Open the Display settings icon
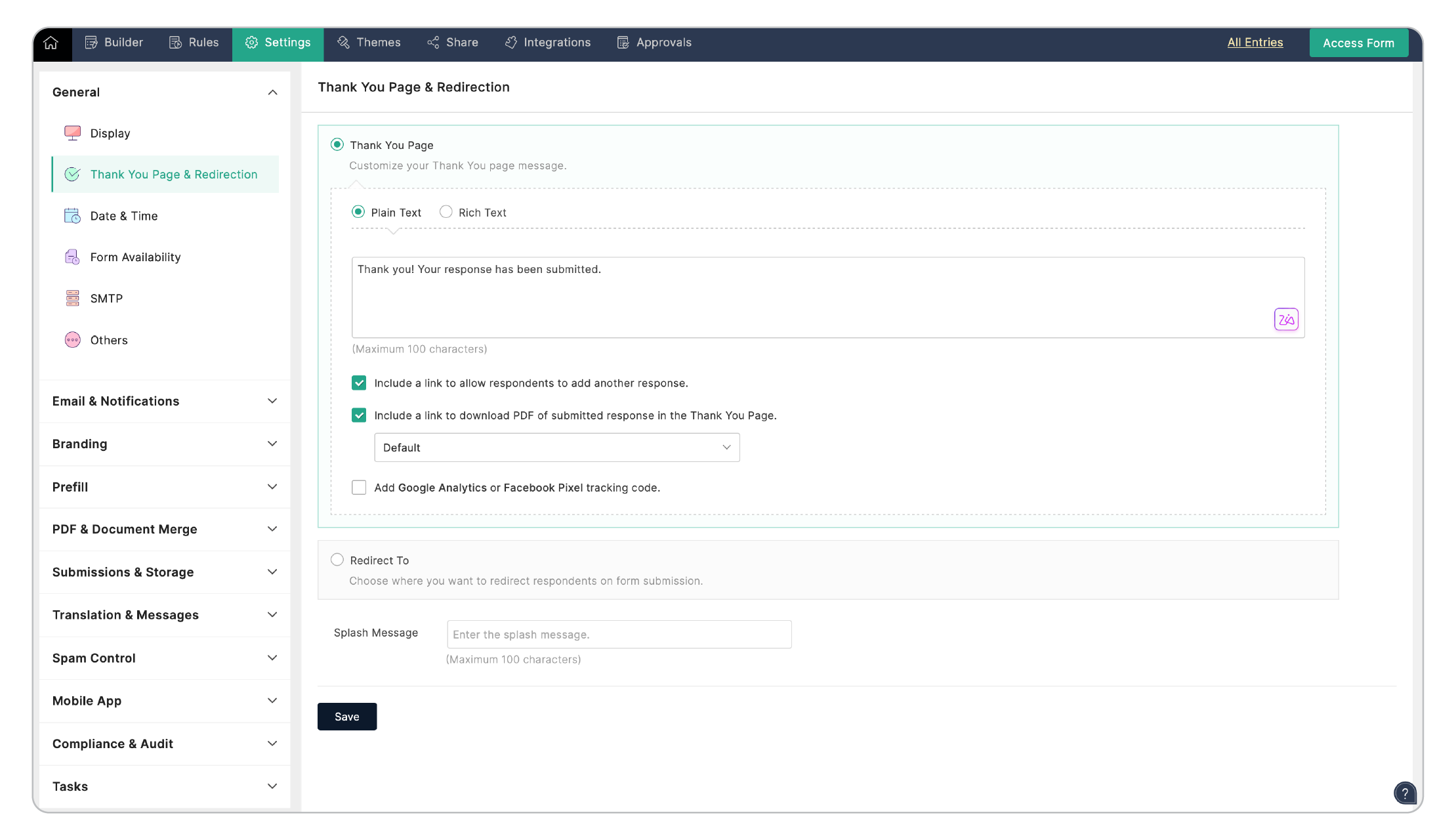This screenshot has height=840, width=1456. (73, 133)
